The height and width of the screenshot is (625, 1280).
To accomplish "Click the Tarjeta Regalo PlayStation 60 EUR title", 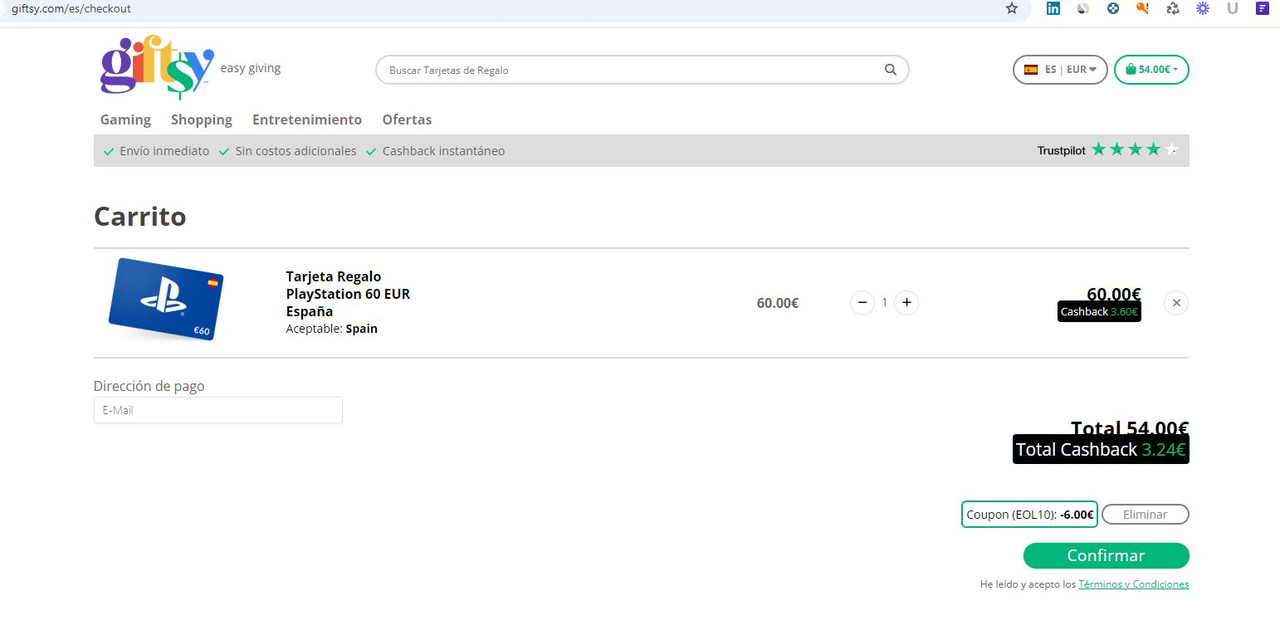I will (x=348, y=294).
